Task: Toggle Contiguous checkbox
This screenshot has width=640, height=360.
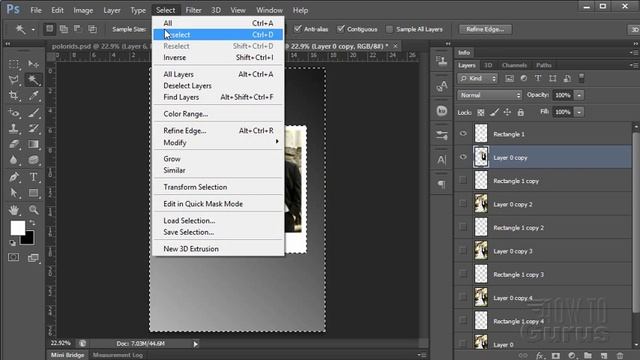Action: coord(341,29)
